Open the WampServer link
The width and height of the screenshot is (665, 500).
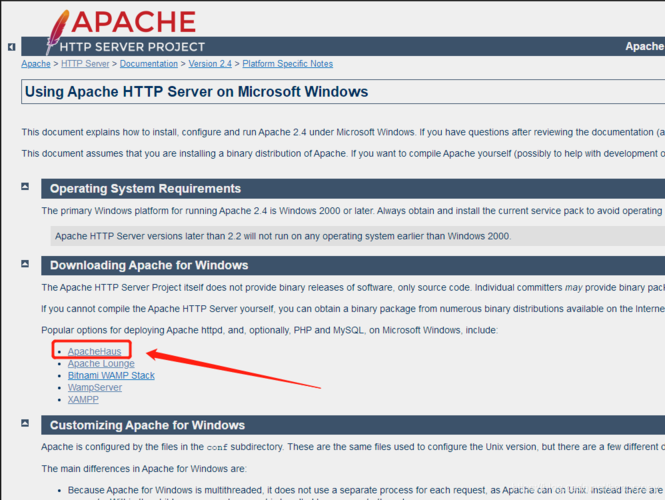[95, 387]
